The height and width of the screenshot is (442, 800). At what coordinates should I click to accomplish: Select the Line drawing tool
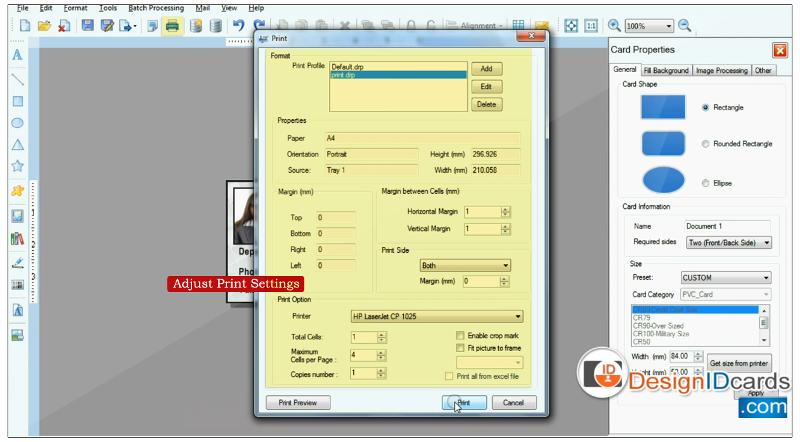click(x=17, y=80)
